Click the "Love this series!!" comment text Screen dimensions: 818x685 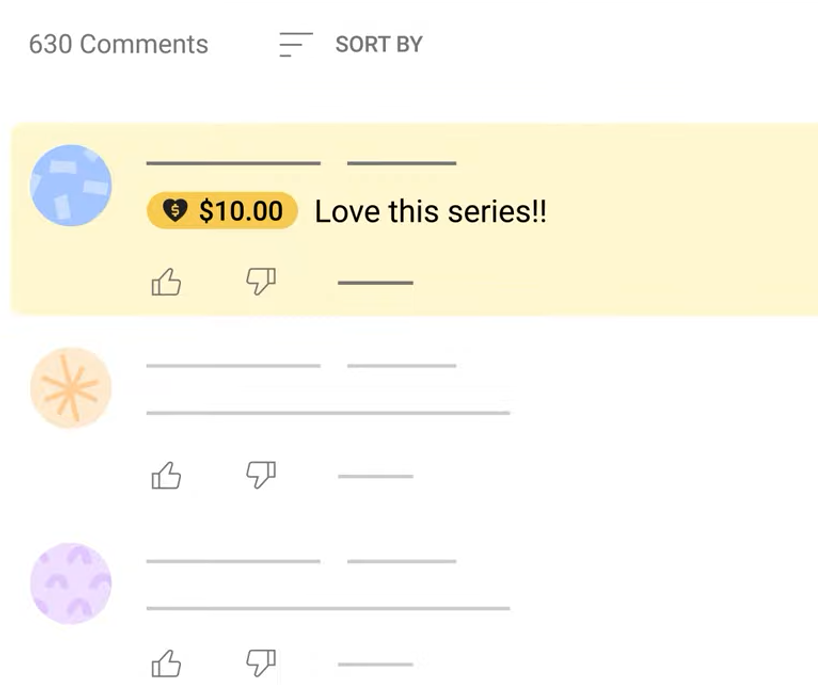click(x=431, y=212)
